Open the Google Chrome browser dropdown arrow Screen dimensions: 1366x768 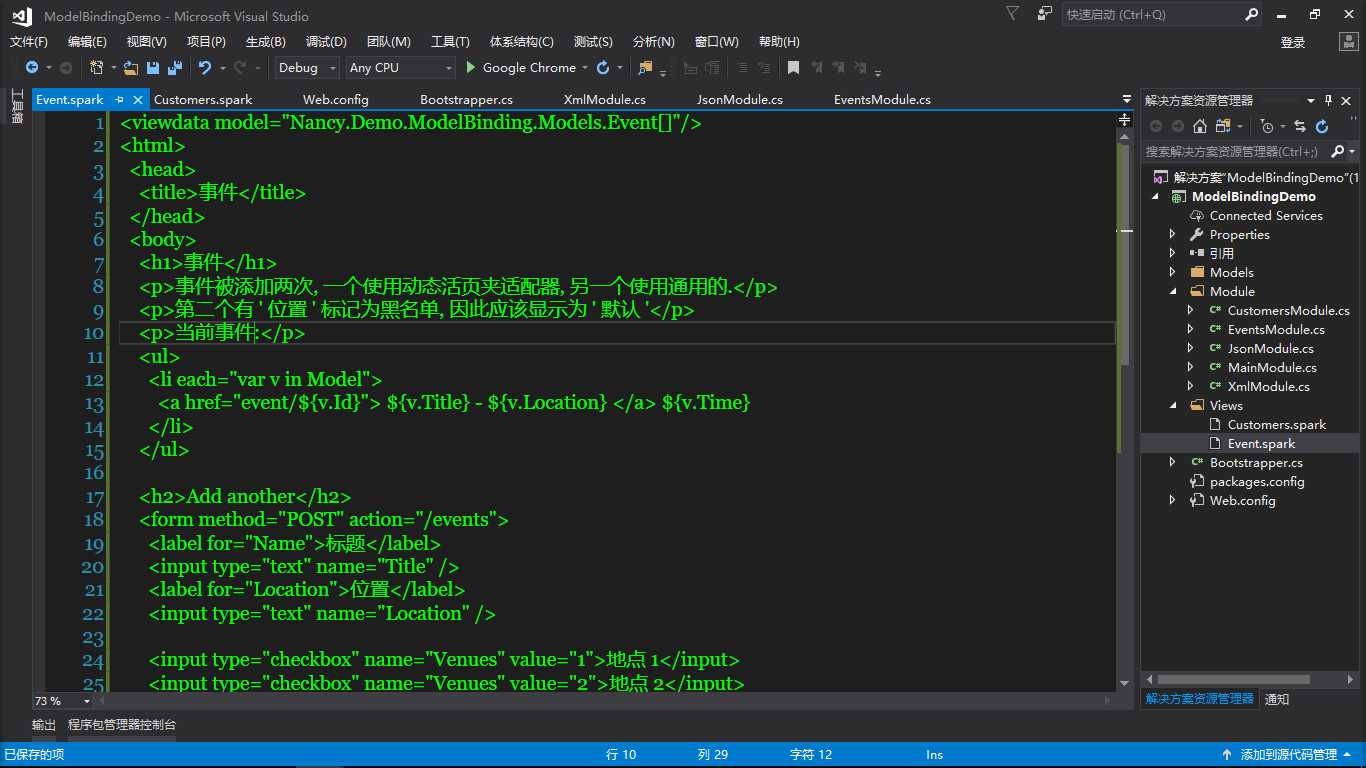tap(585, 68)
